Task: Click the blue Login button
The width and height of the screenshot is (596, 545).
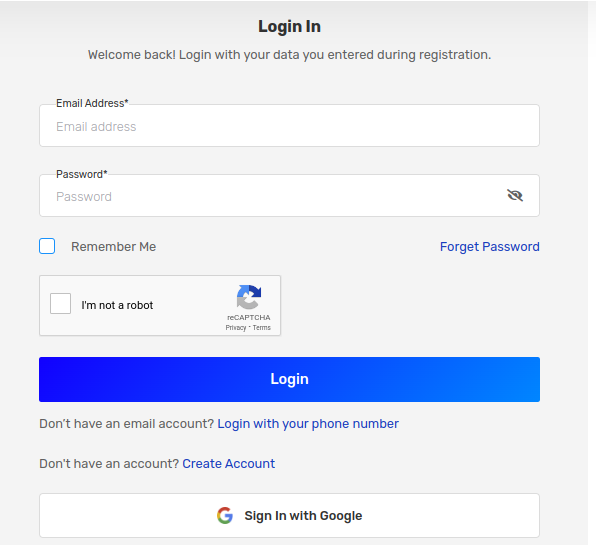Action: tap(289, 379)
